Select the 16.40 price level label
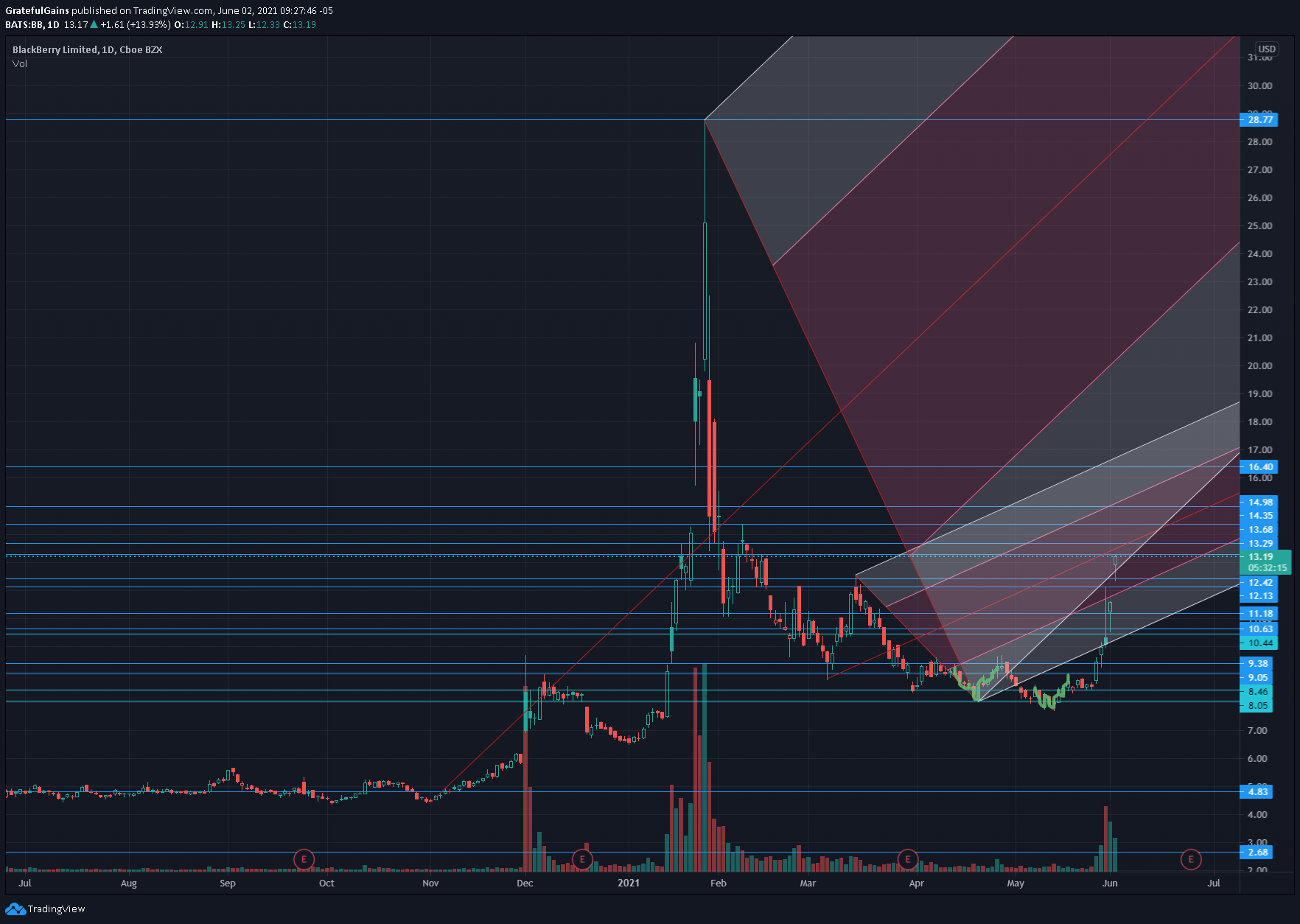 pyautogui.click(x=1259, y=466)
